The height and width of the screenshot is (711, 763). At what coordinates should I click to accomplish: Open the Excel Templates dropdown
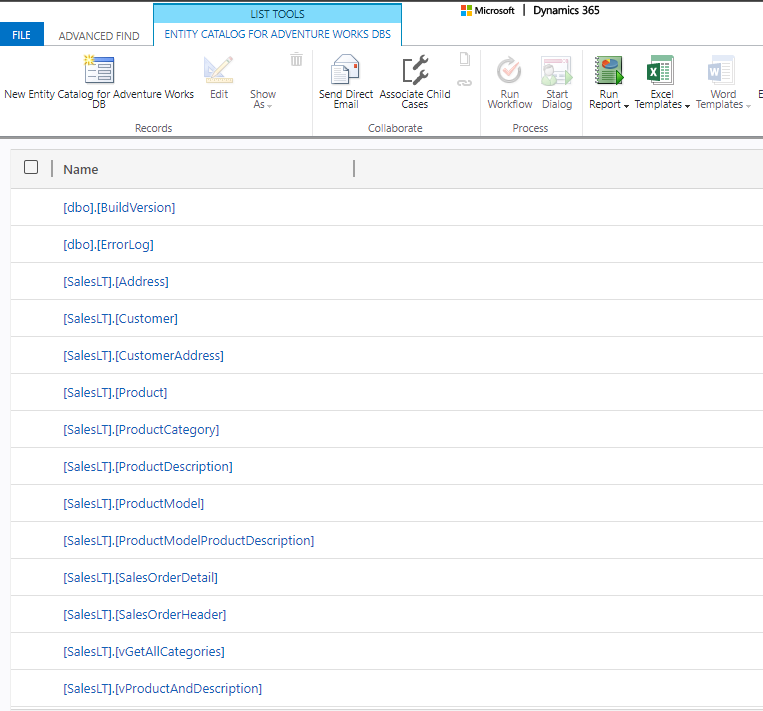coord(662,99)
